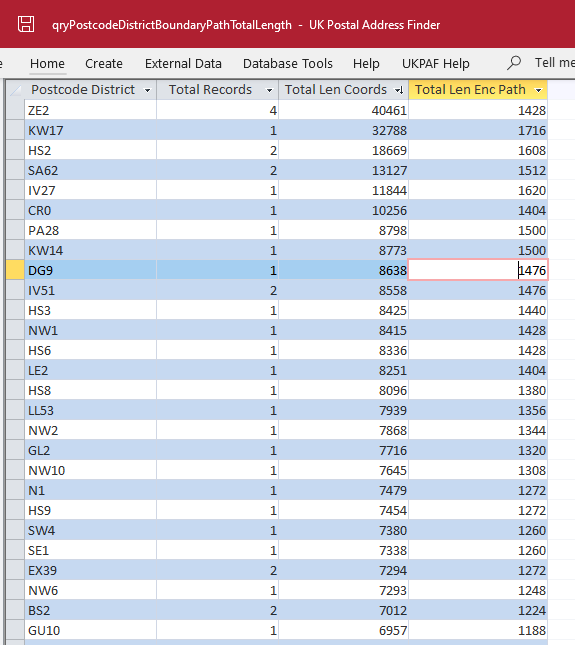
Task: Open the Help tab
Action: (366, 63)
